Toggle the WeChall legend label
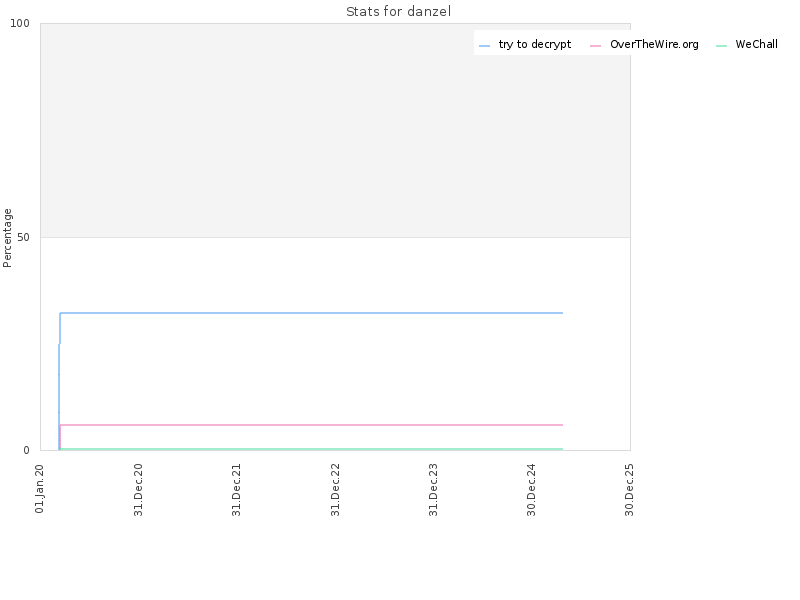Viewport: 800px width, 600px height. 756,44
